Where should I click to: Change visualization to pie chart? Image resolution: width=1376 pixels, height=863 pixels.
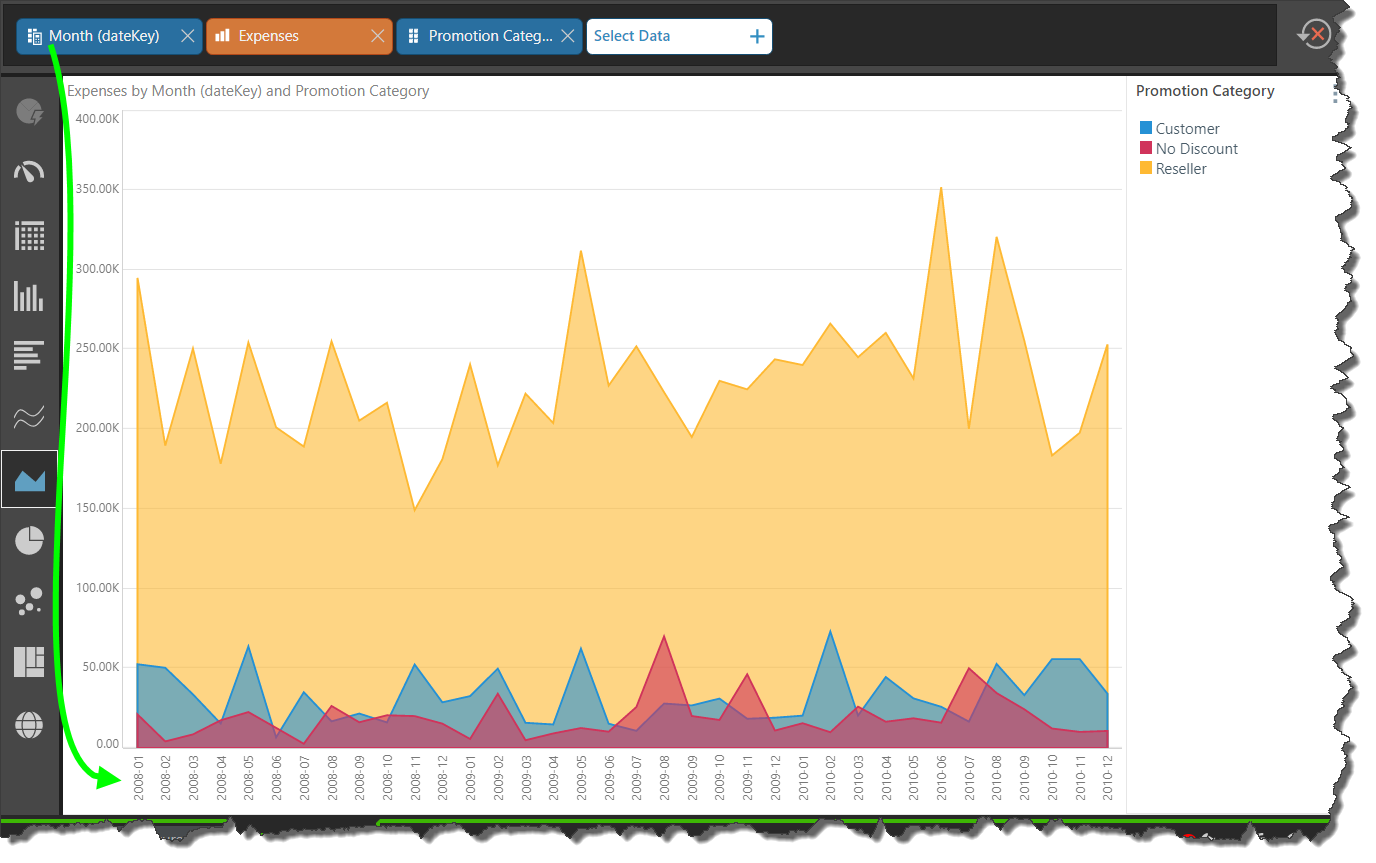coord(29,540)
